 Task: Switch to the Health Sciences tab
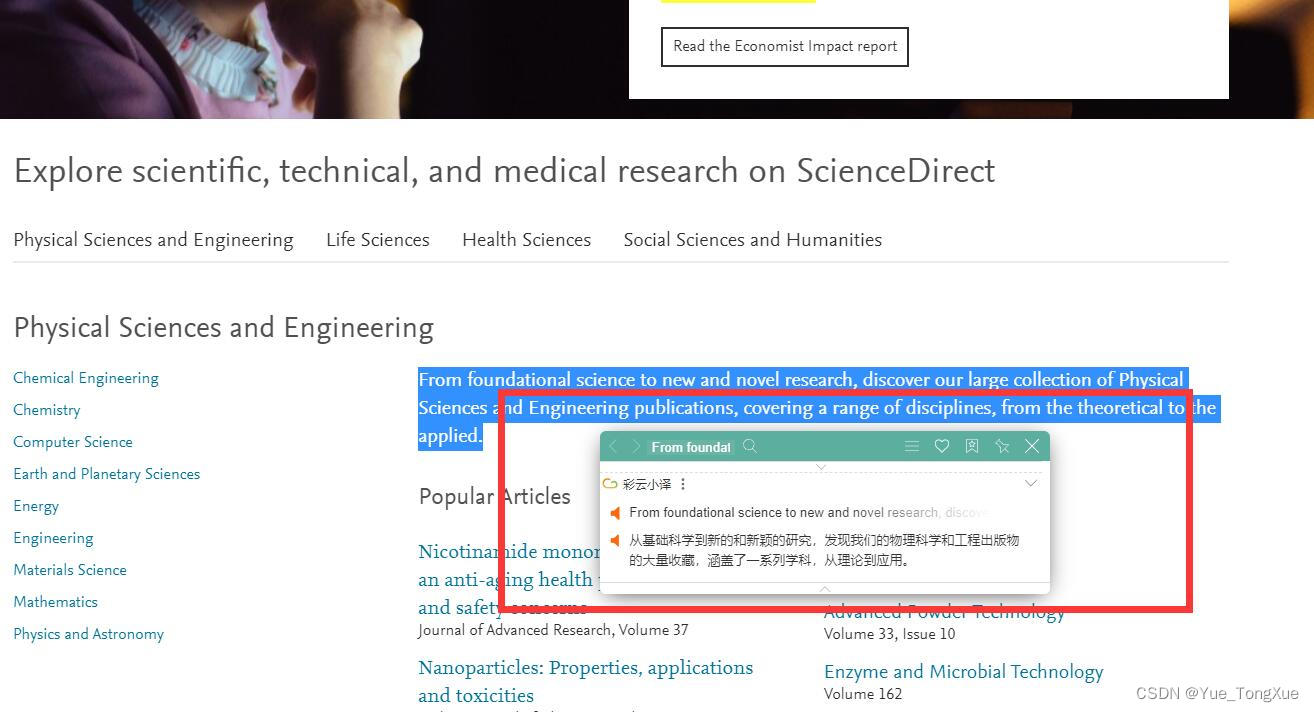[526, 240]
